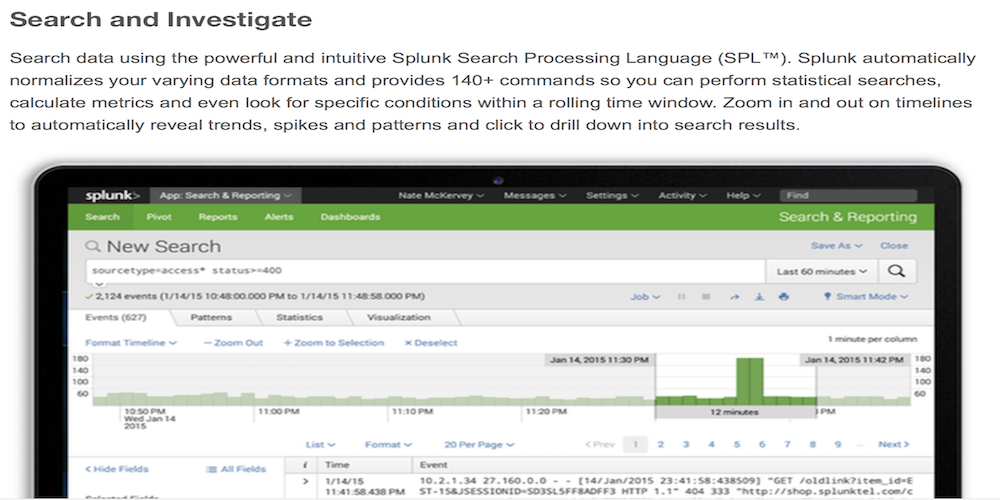Go to results page 3
The image size is (1000, 500).
(x=686, y=445)
